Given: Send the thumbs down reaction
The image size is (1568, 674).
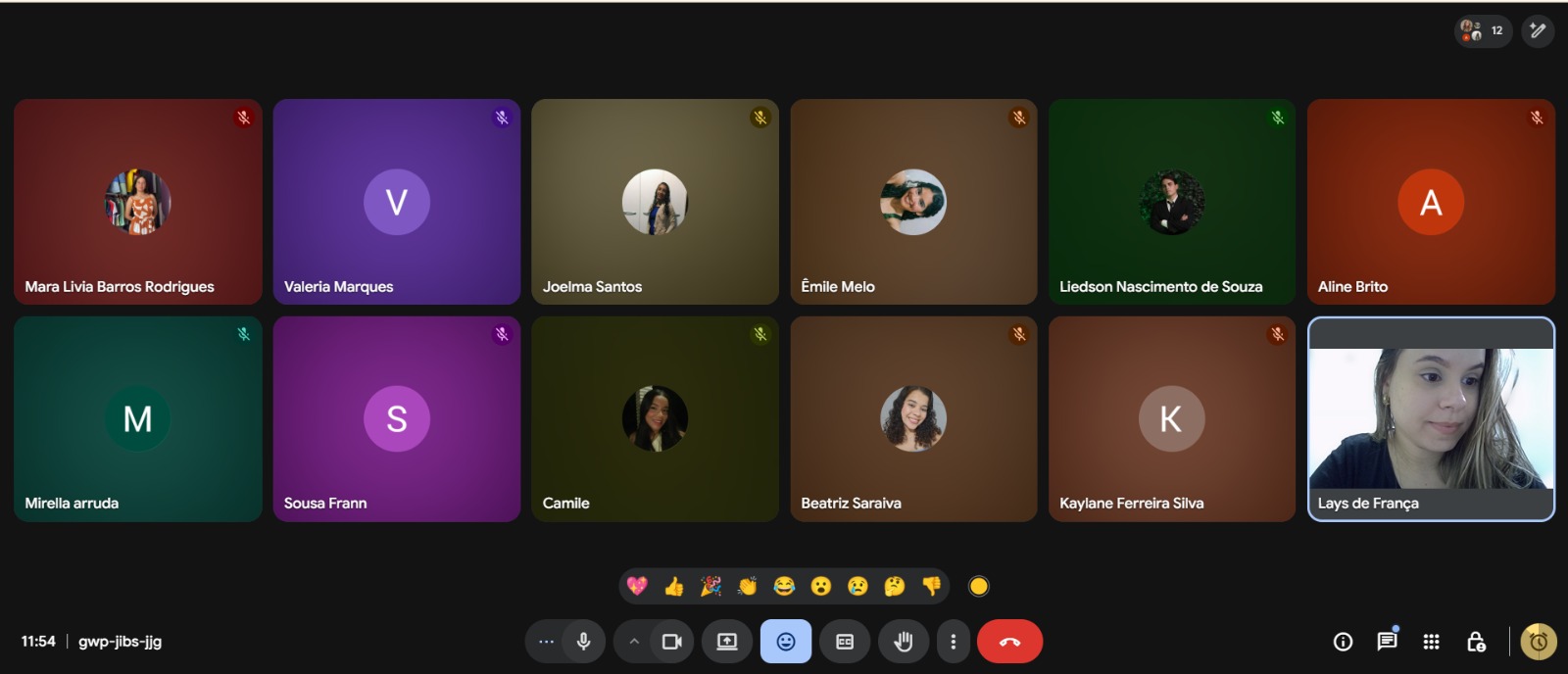Looking at the screenshot, I should pyautogui.click(x=931, y=586).
